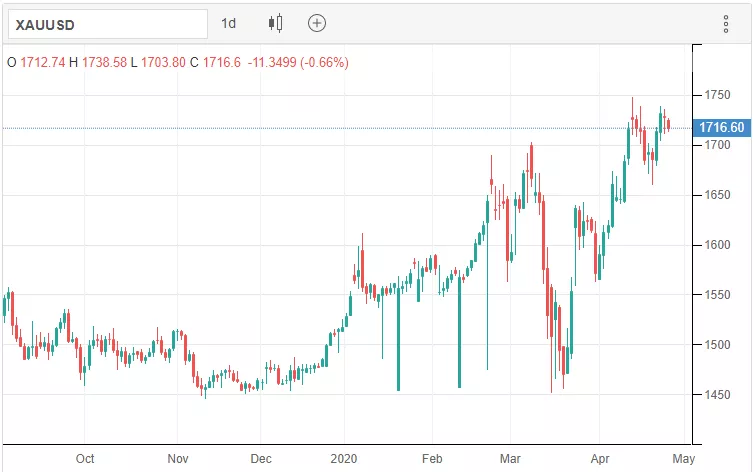Click the close price value 1716.6
Screen dimensions: 754x472
(x=220, y=62)
